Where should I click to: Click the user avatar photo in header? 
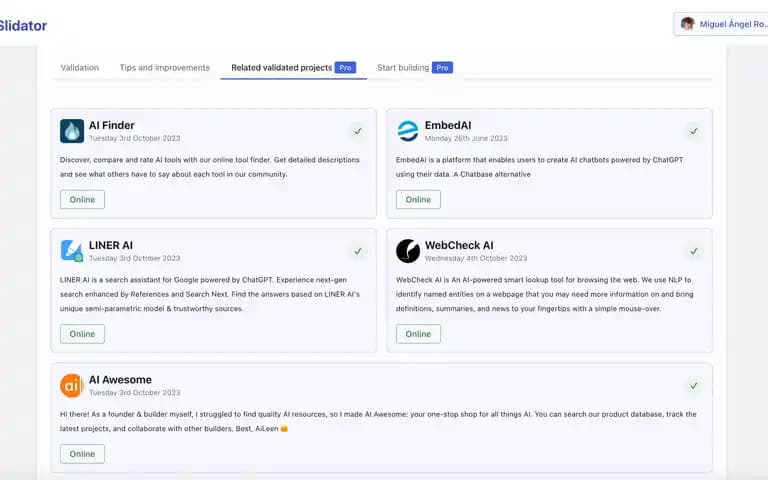pyautogui.click(x=688, y=24)
